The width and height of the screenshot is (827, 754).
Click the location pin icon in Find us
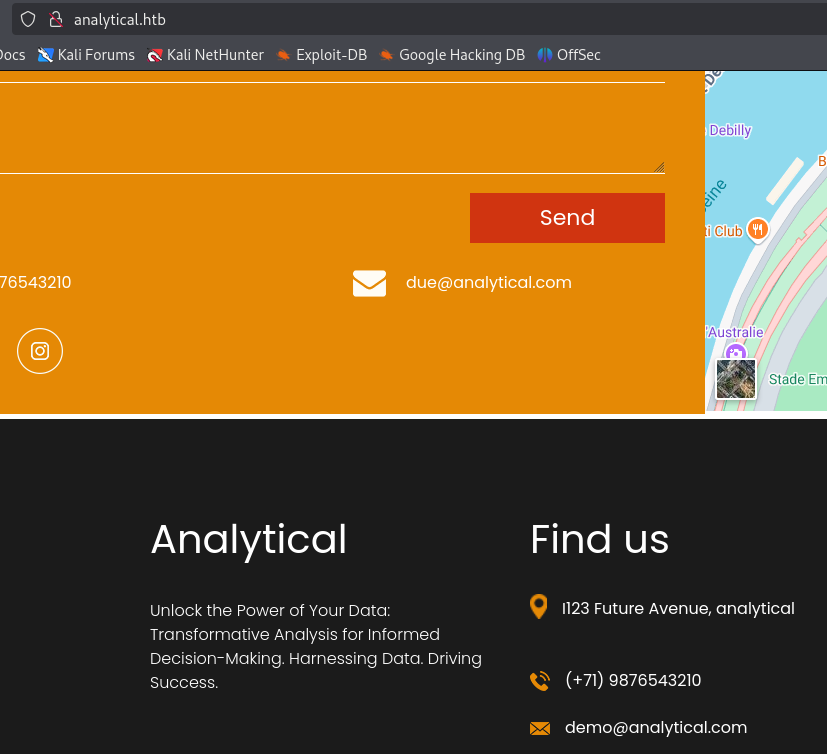coord(538,607)
